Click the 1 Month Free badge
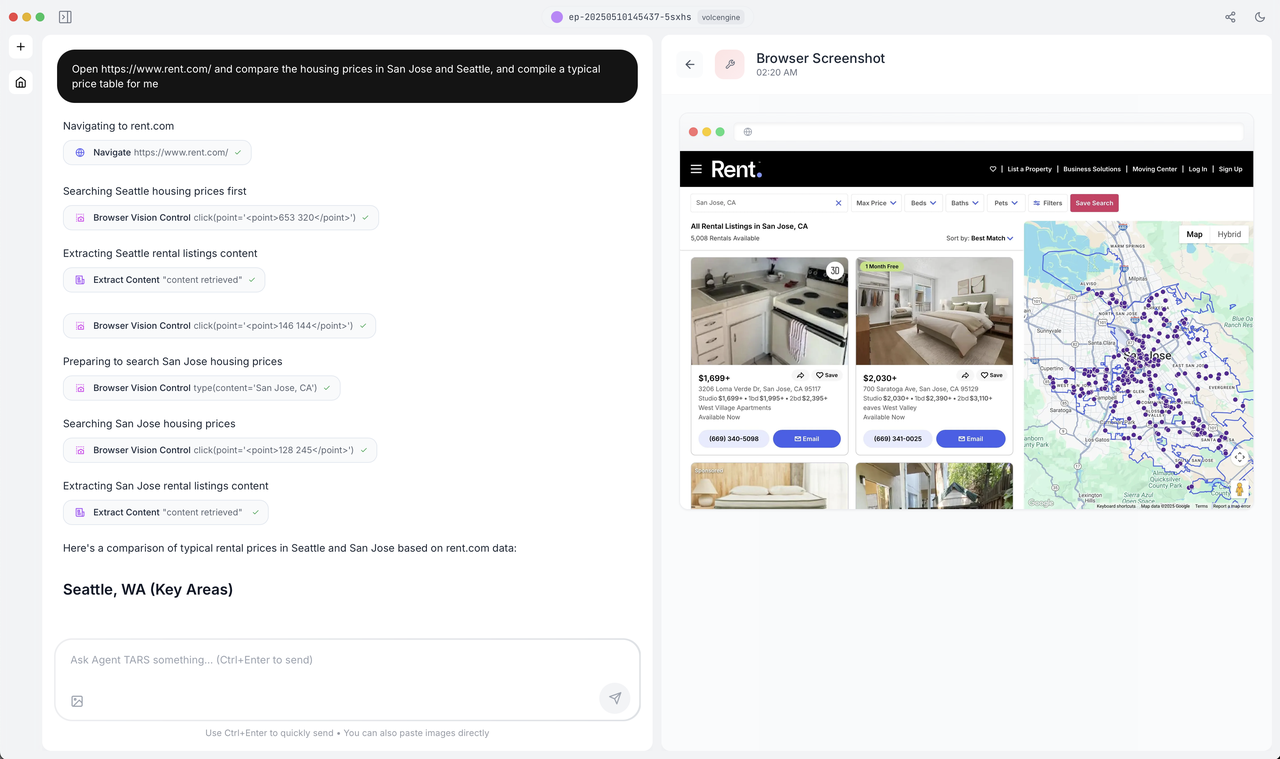The image size is (1280, 759). (881, 267)
